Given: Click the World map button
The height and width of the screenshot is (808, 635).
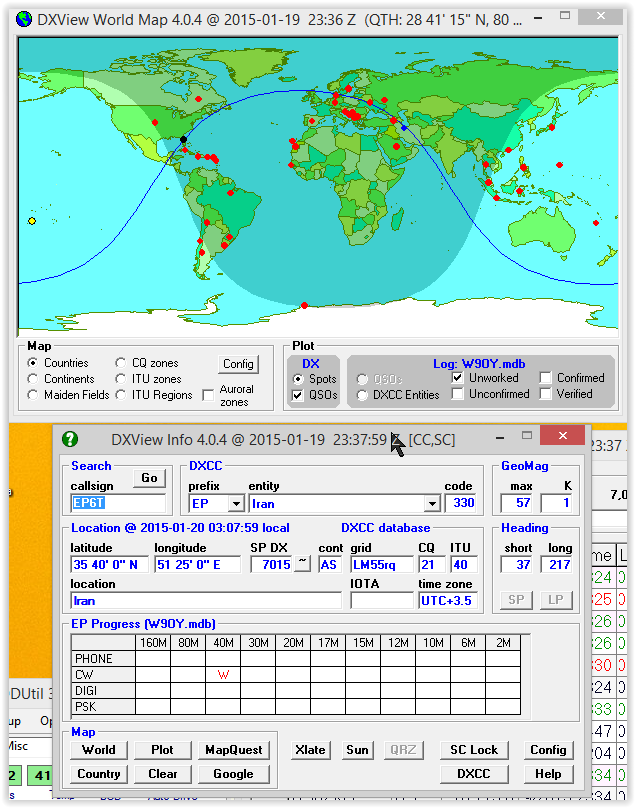Looking at the screenshot, I should [x=99, y=750].
